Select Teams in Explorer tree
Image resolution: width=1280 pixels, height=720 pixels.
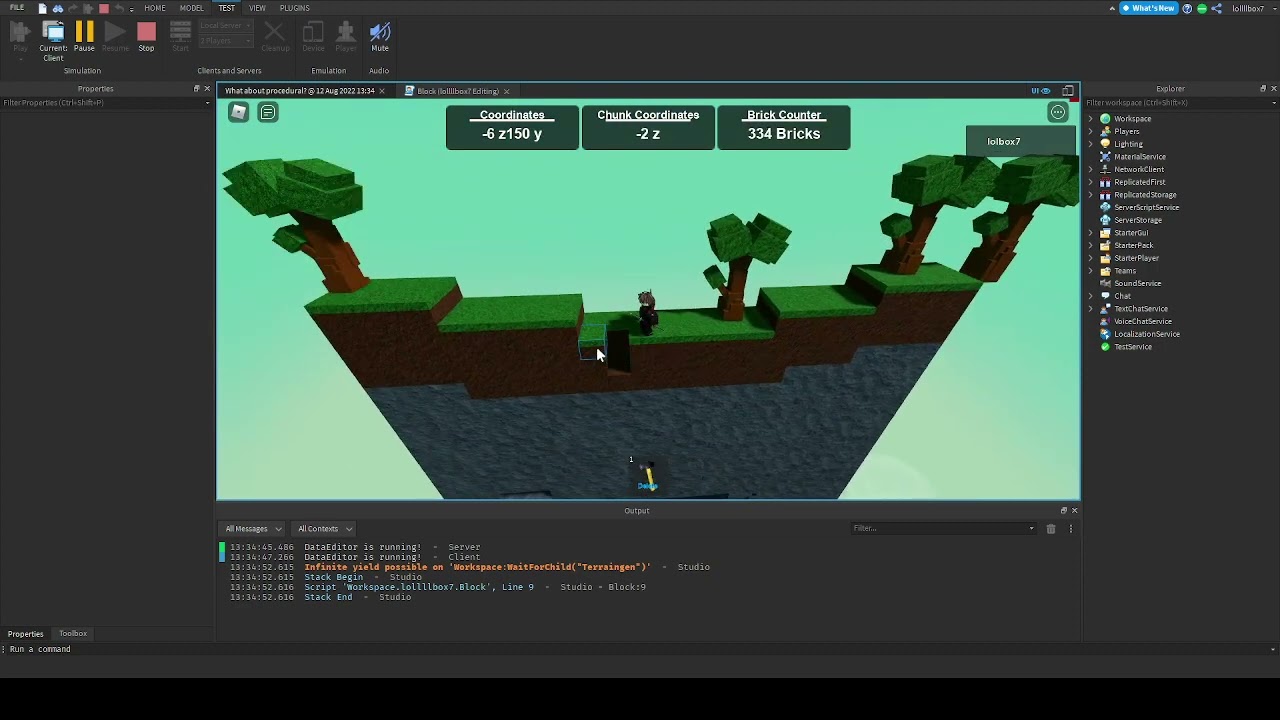tap(1125, 271)
